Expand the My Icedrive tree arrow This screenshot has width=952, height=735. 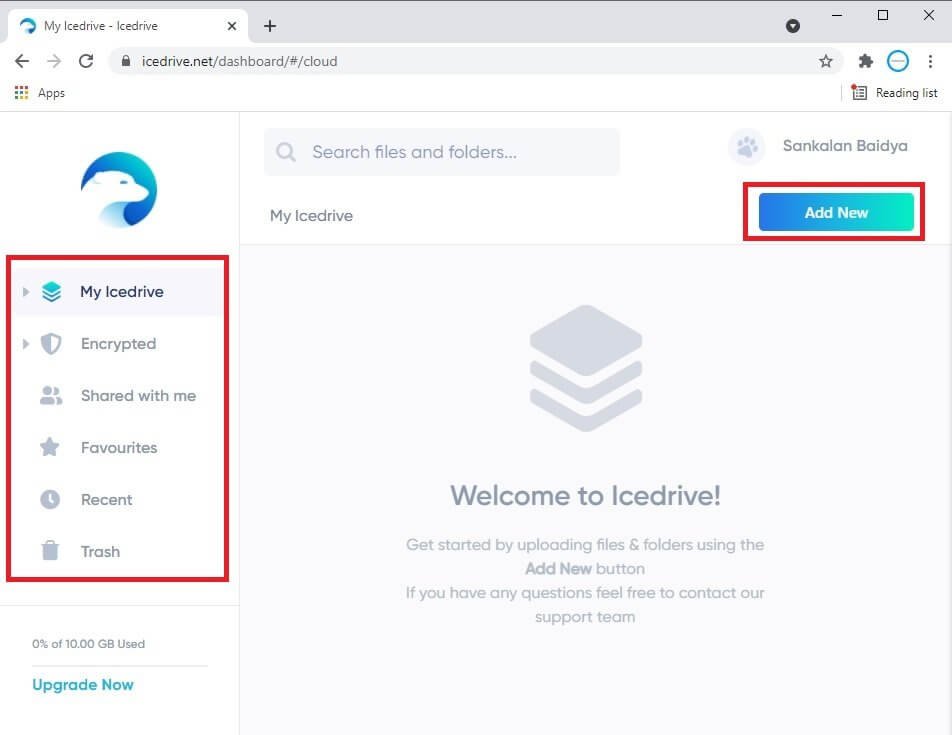[x=26, y=292]
